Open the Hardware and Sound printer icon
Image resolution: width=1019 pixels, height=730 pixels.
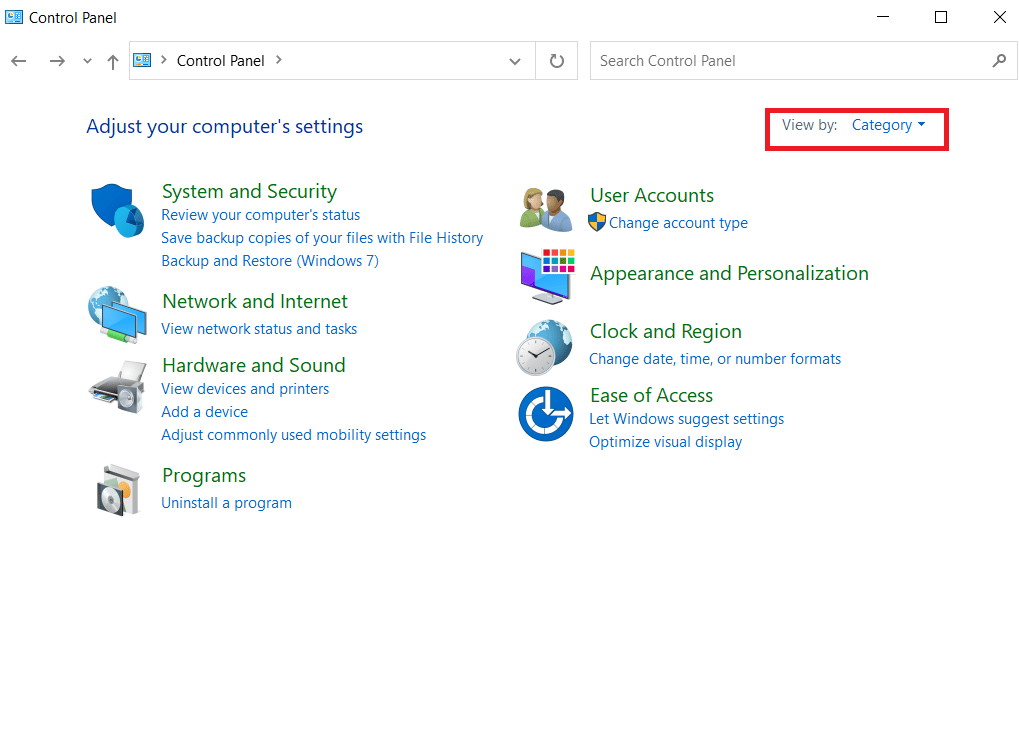click(x=118, y=387)
